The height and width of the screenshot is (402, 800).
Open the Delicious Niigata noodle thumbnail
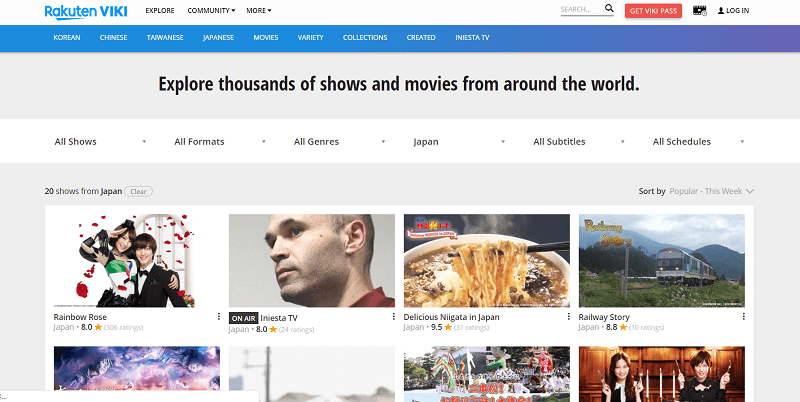tap(487, 261)
